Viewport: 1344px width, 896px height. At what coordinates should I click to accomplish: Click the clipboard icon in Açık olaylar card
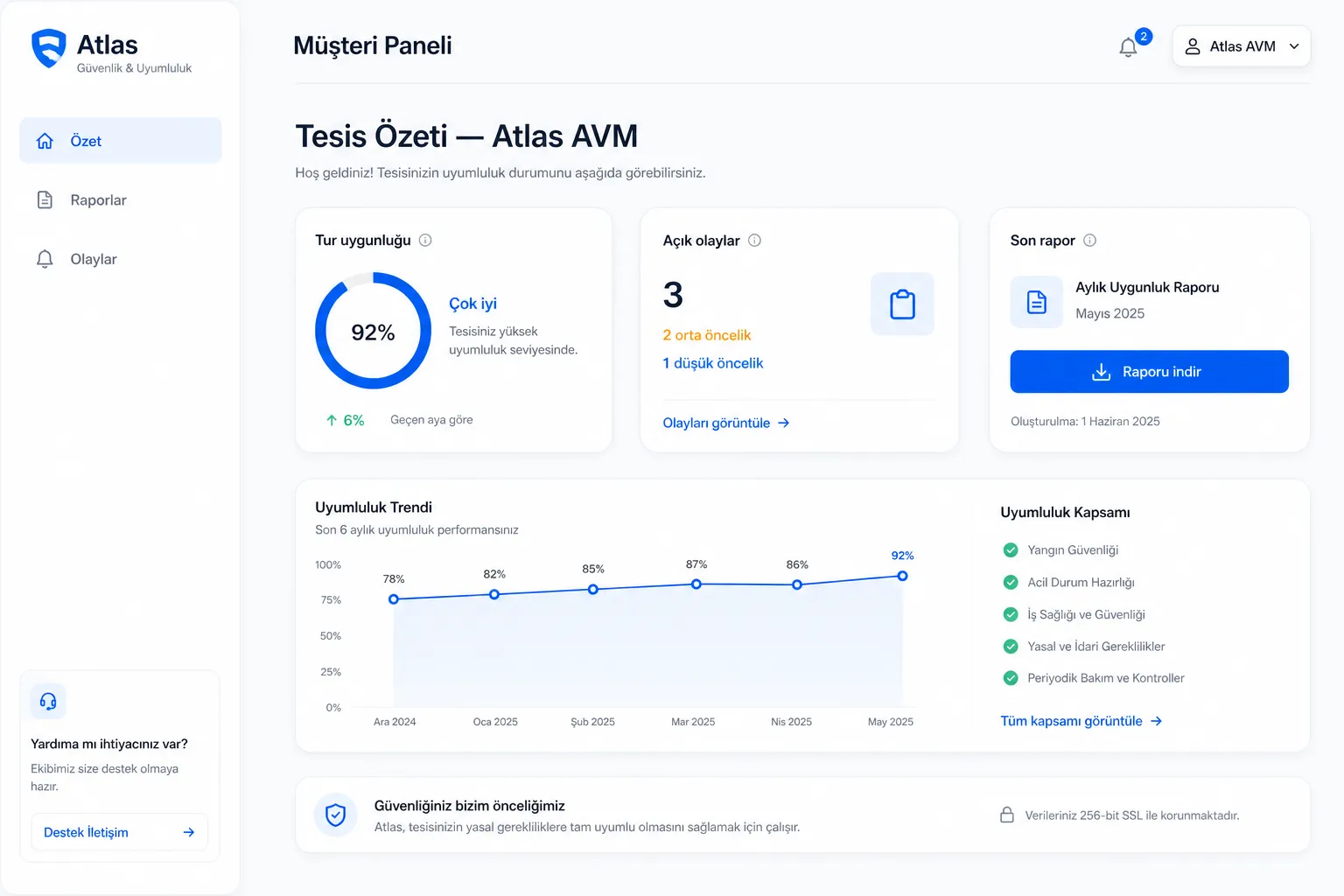click(x=902, y=304)
